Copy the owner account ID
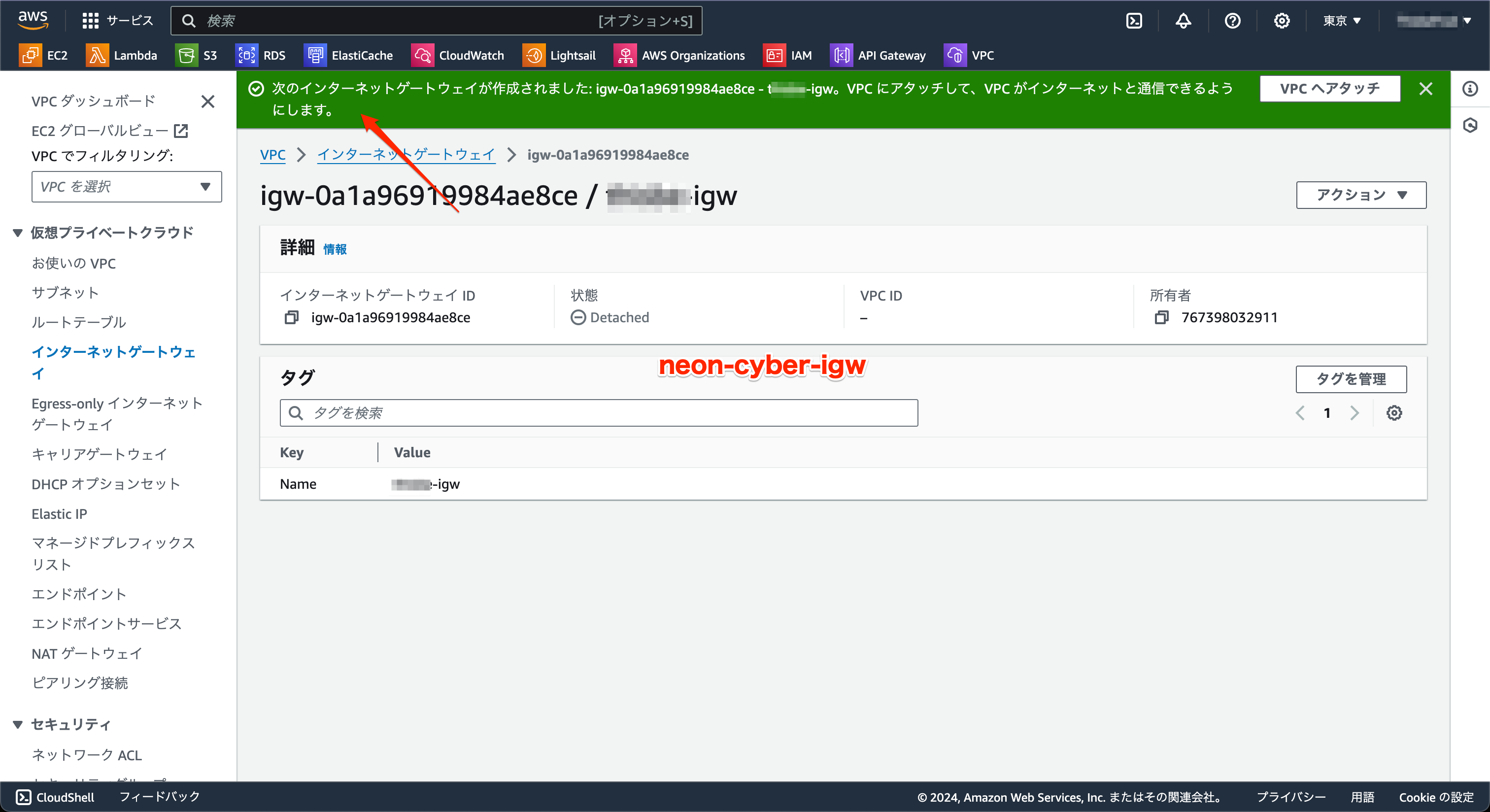 tap(1161, 317)
